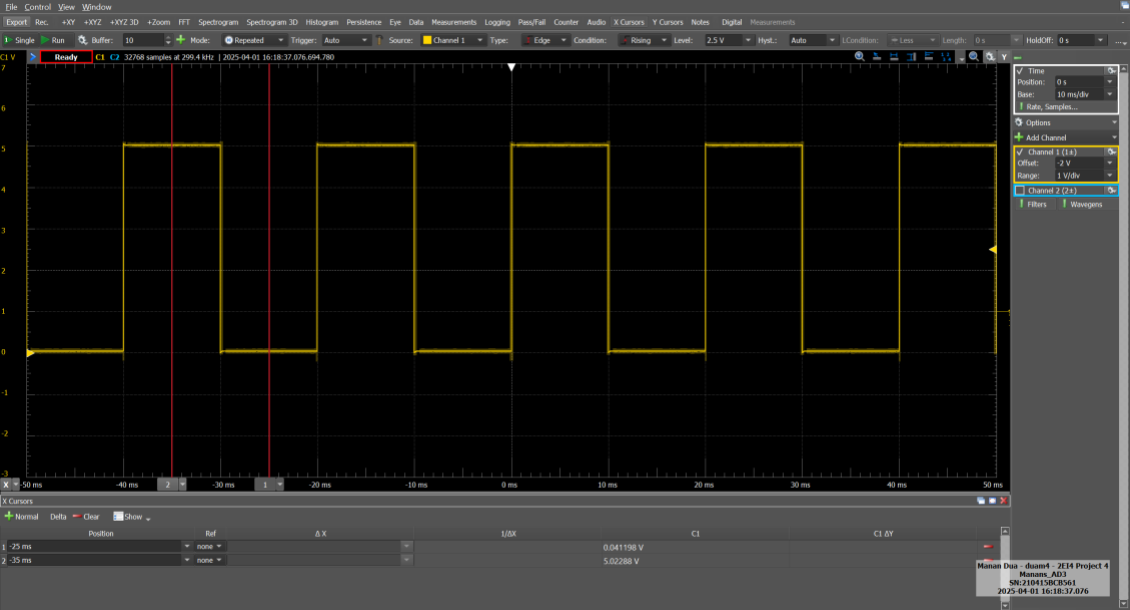Open the Control menu

click(37, 6)
